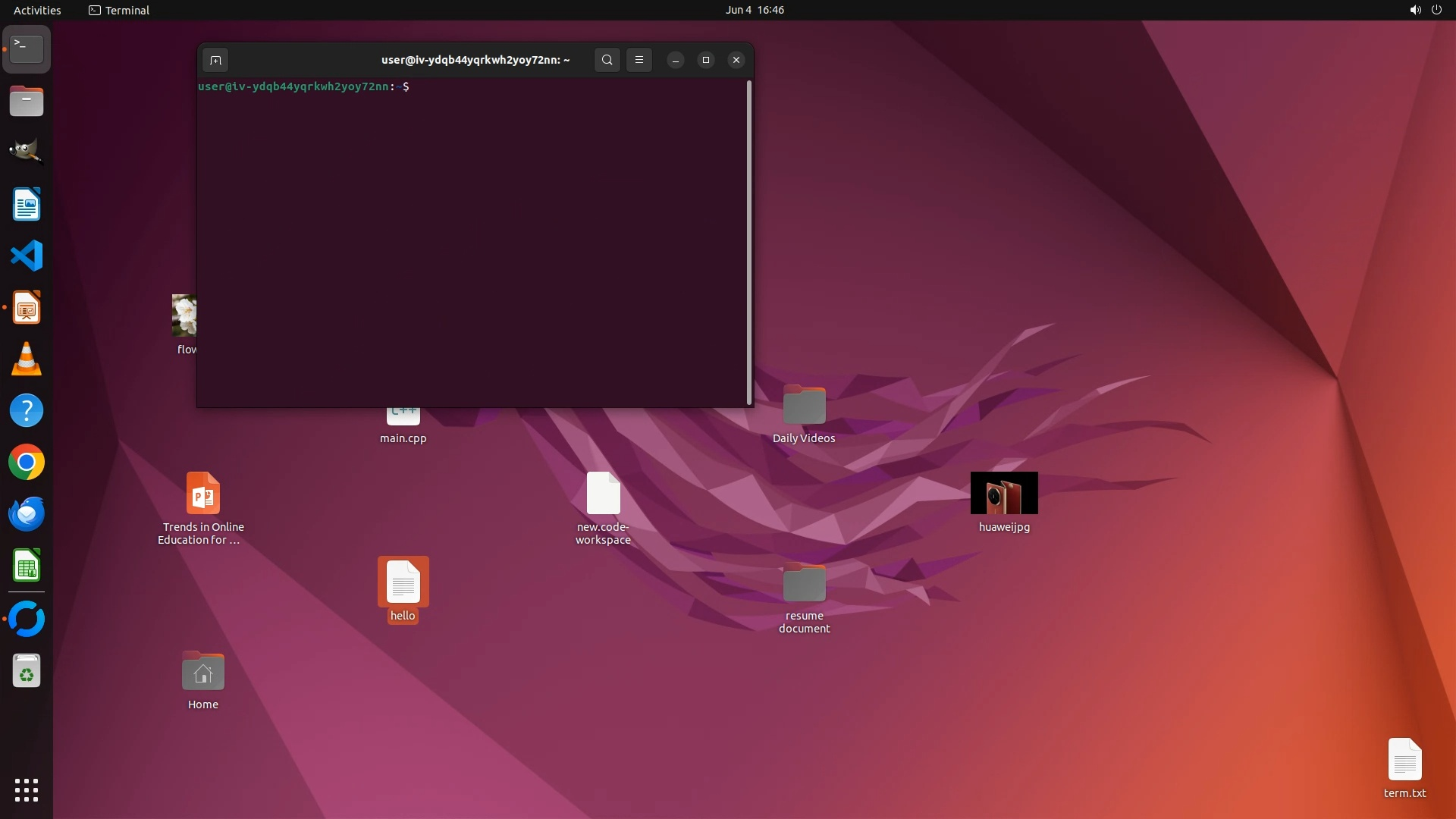Open the Terminal hamburger menu
This screenshot has height=819, width=1456.
click(x=639, y=60)
